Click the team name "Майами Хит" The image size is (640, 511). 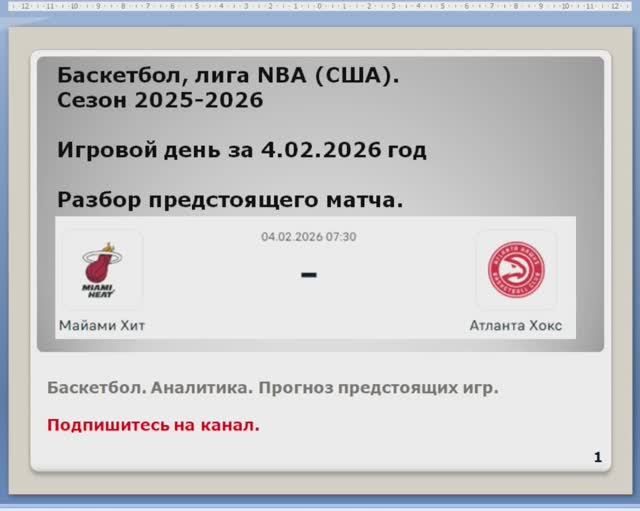click(102, 326)
